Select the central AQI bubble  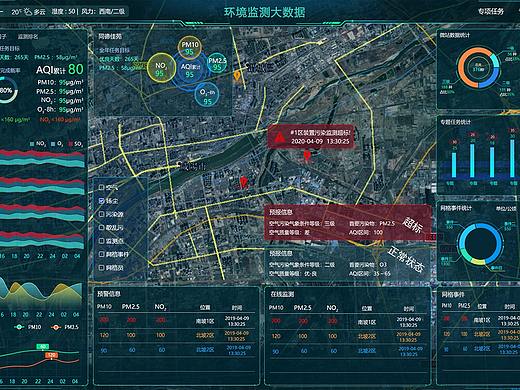(190, 71)
